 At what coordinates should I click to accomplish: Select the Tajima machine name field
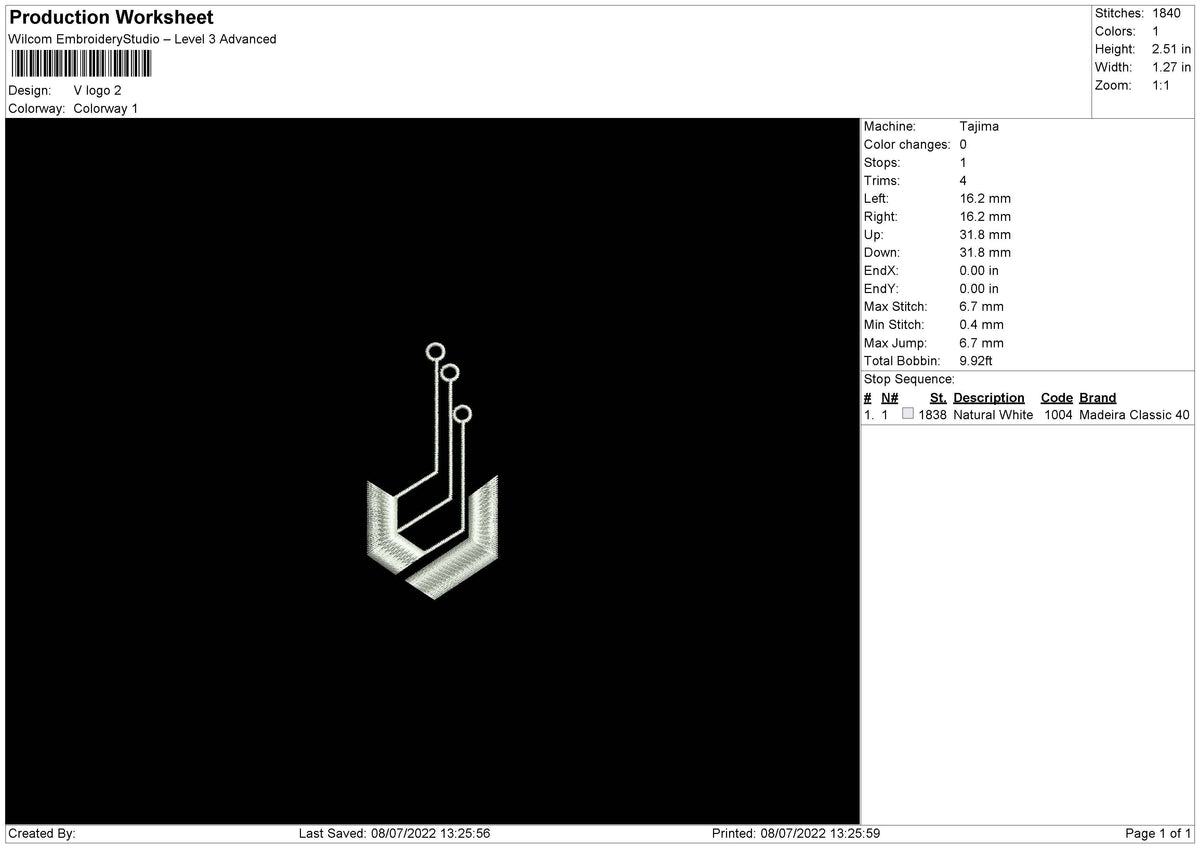coord(977,126)
